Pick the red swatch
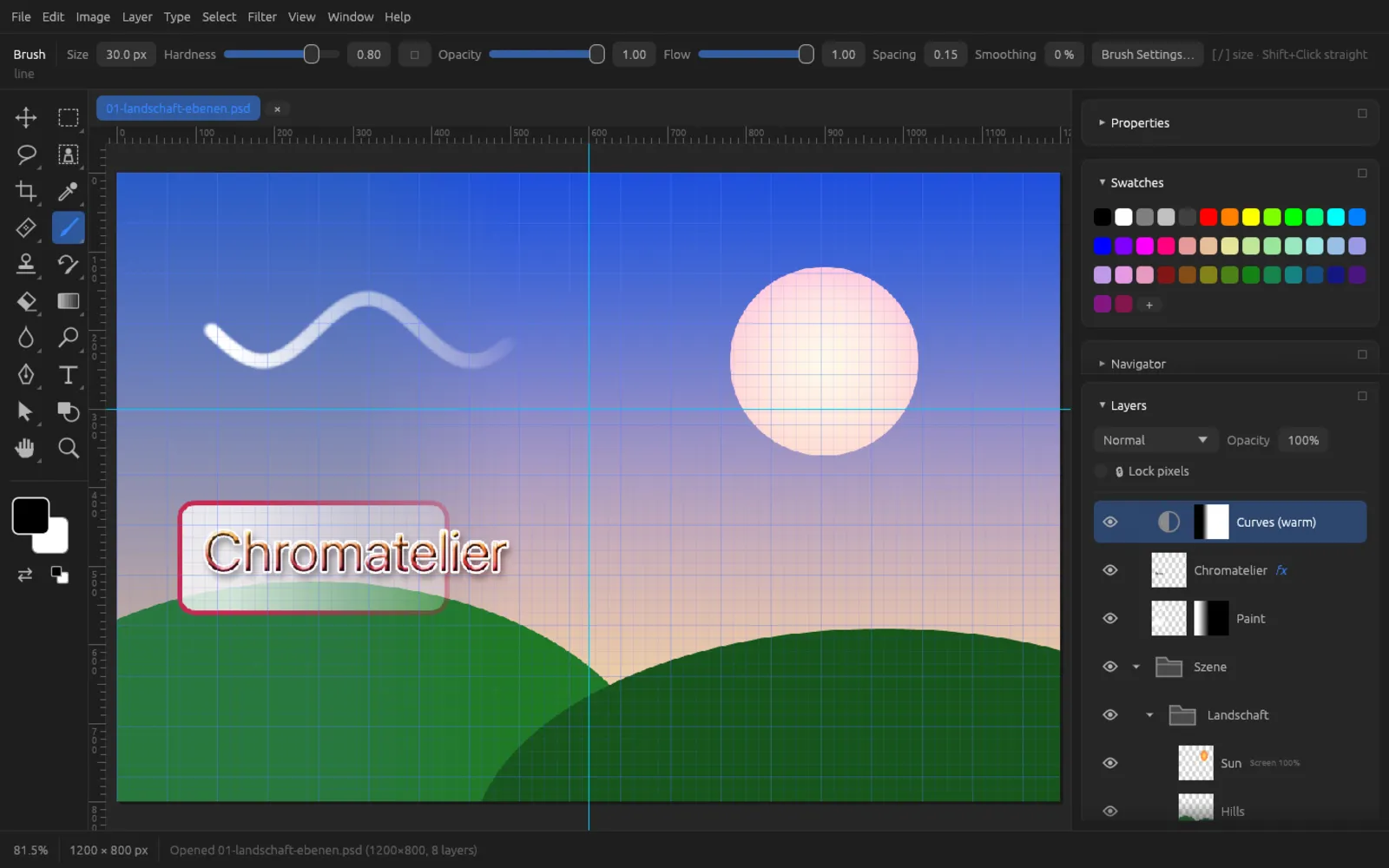Screen dimensions: 1389x868 pos(1208,217)
